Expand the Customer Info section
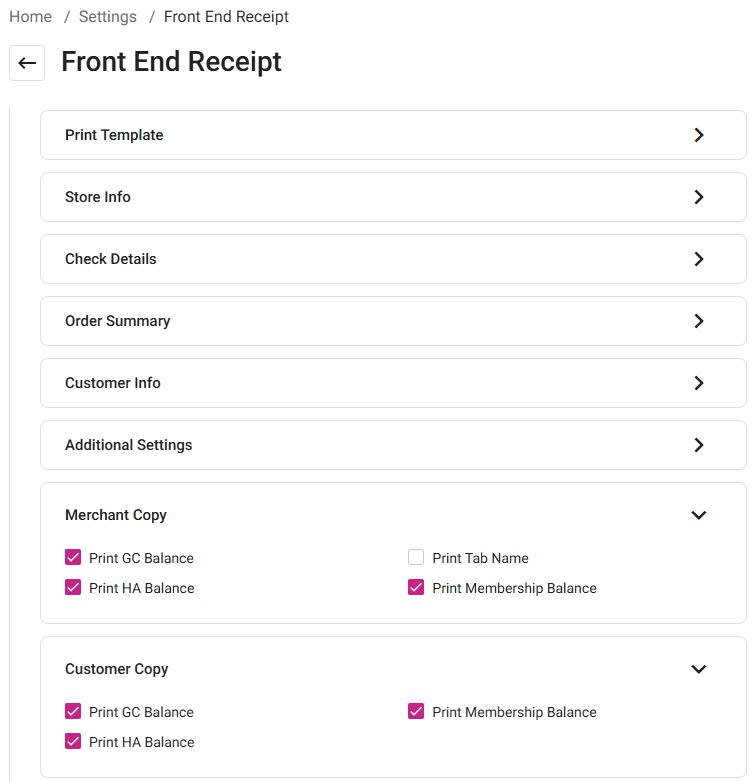This screenshot has height=781, width=752. click(x=698, y=383)
